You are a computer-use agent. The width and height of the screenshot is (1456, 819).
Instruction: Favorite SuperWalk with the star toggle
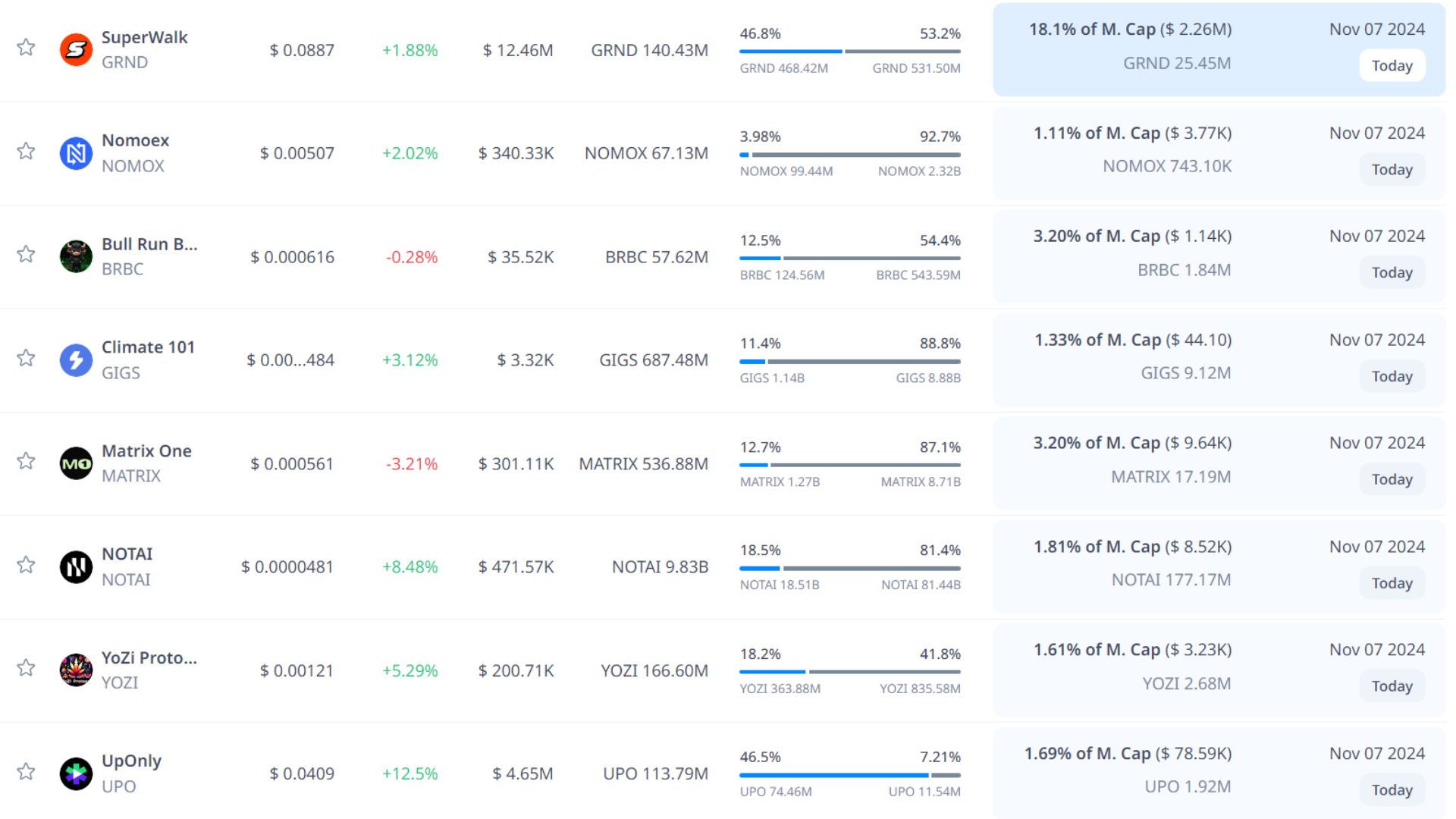pyautogui.click(x=26, y=47)
